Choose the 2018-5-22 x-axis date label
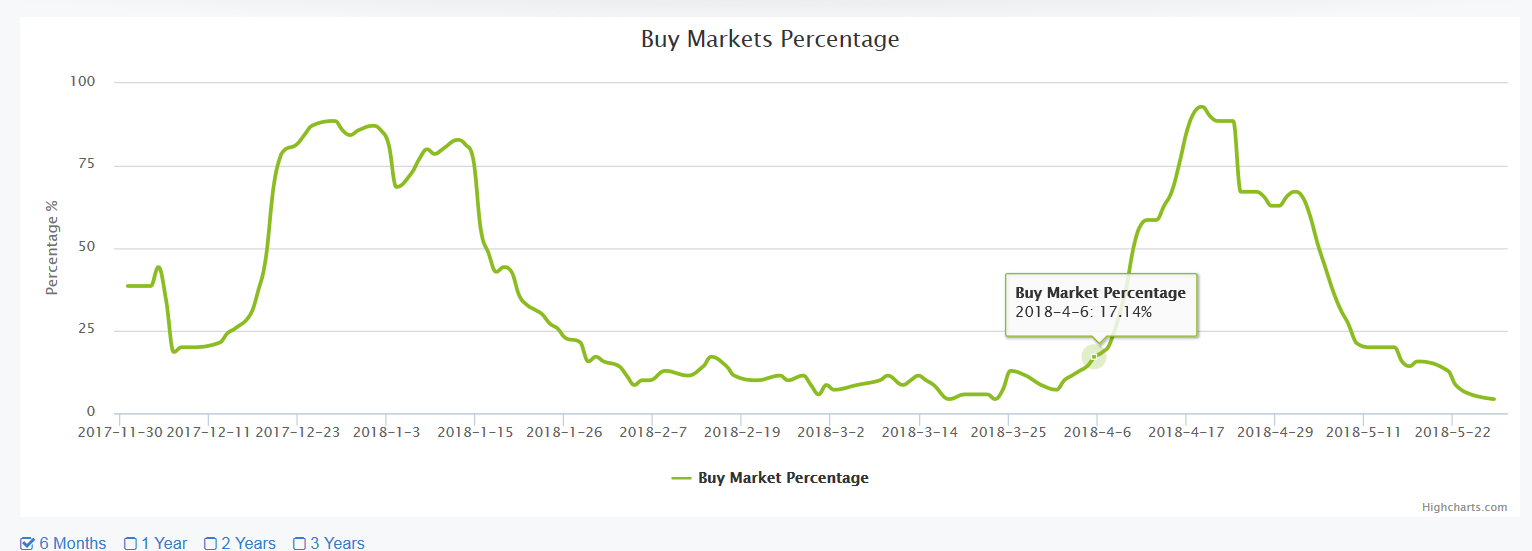This screenshot has width=1532, height=551. tap(1452, 432)
